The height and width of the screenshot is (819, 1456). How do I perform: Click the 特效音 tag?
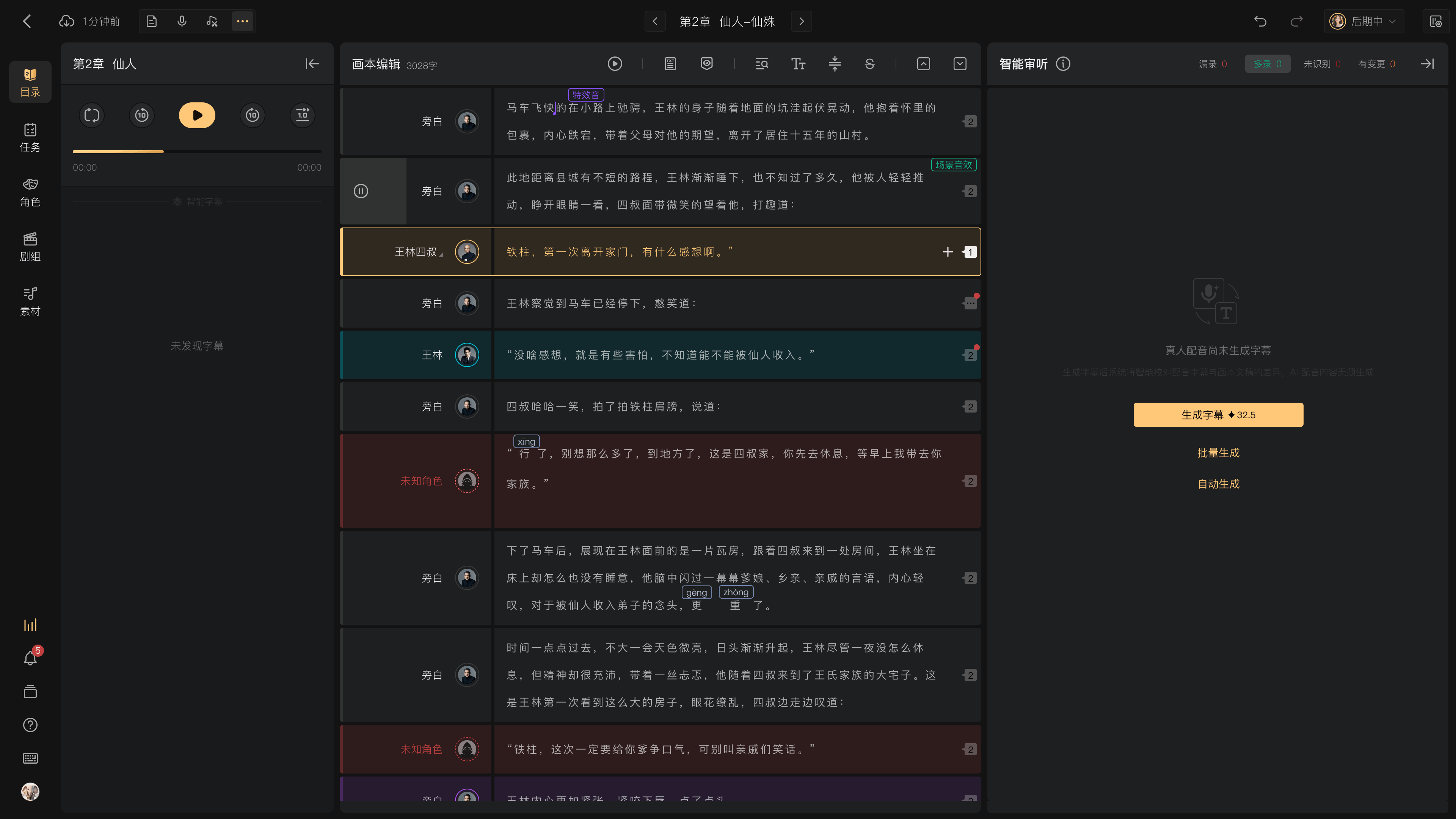click(x=586, y=95)
